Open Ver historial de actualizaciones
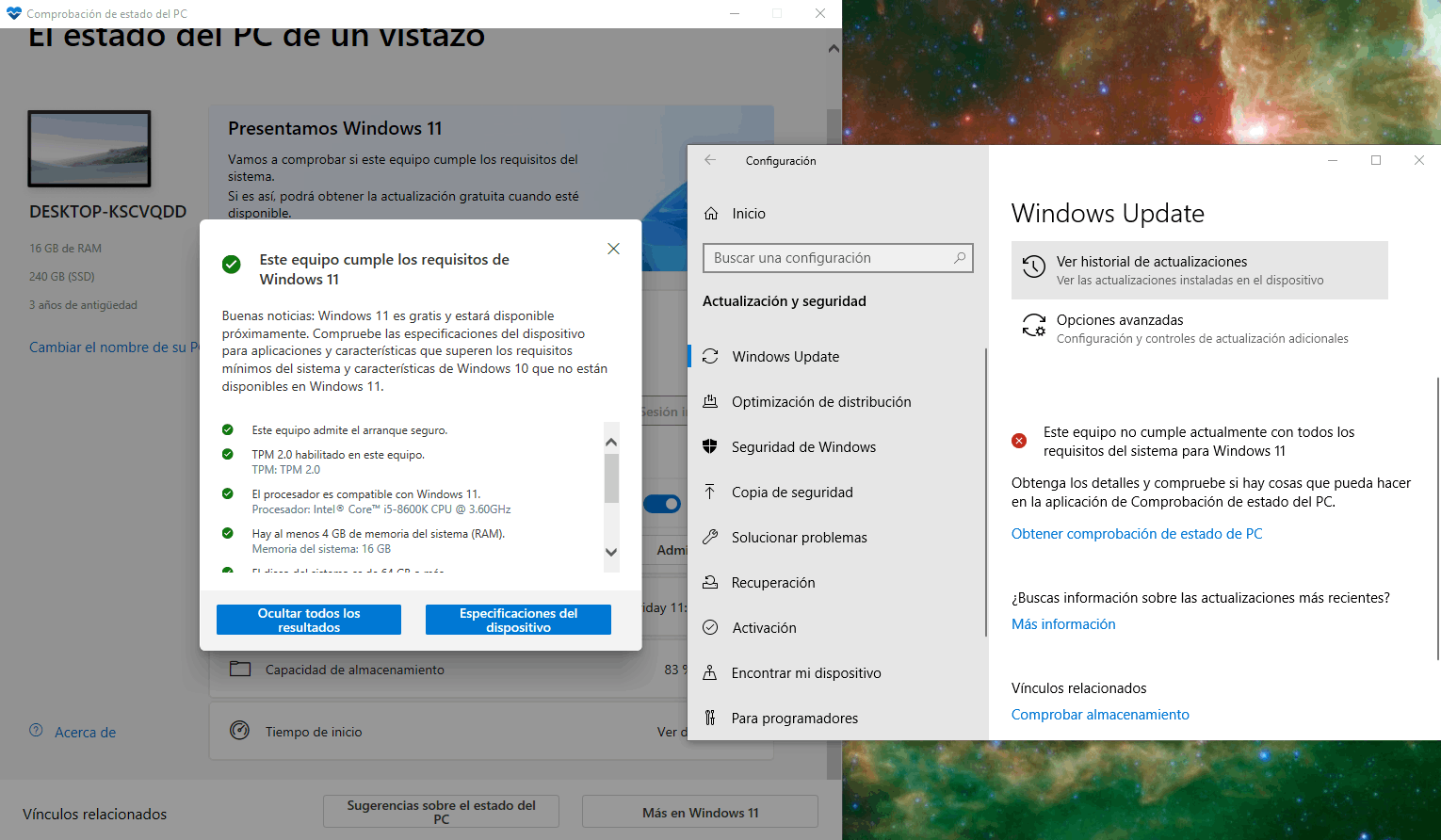 1200,270
